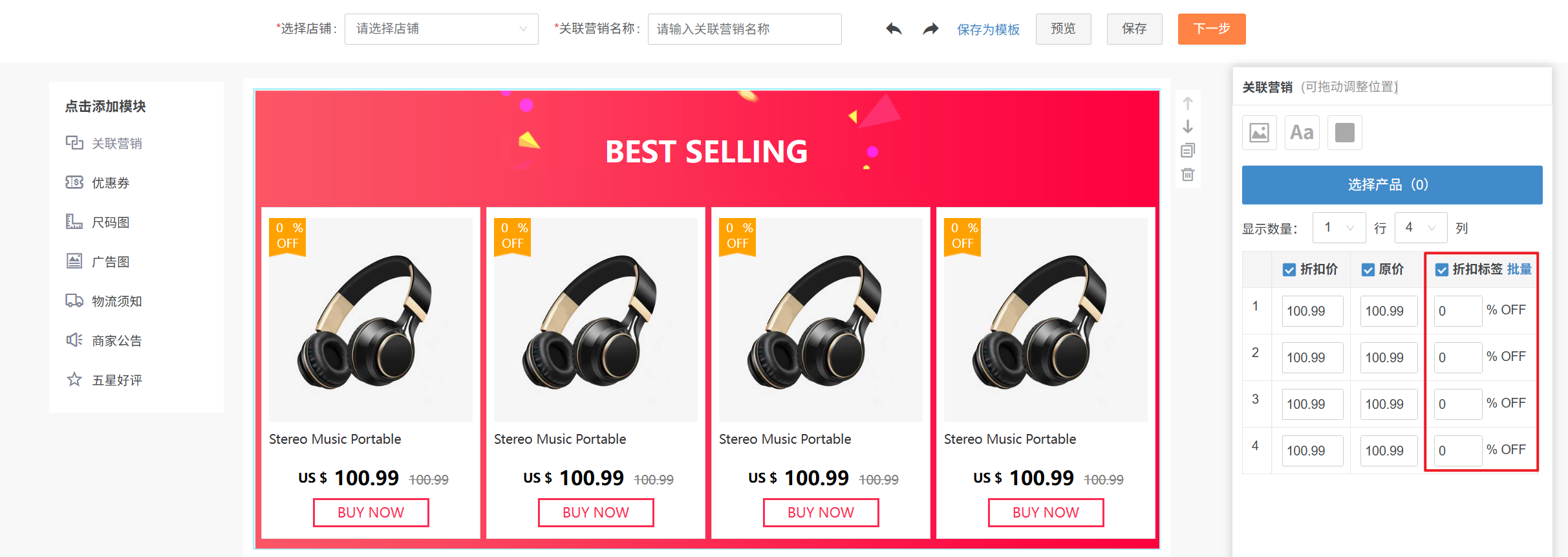Viewport: 1568px width, 557px height.
Task: Open the Aa text settings icon
Action: 1302,133
